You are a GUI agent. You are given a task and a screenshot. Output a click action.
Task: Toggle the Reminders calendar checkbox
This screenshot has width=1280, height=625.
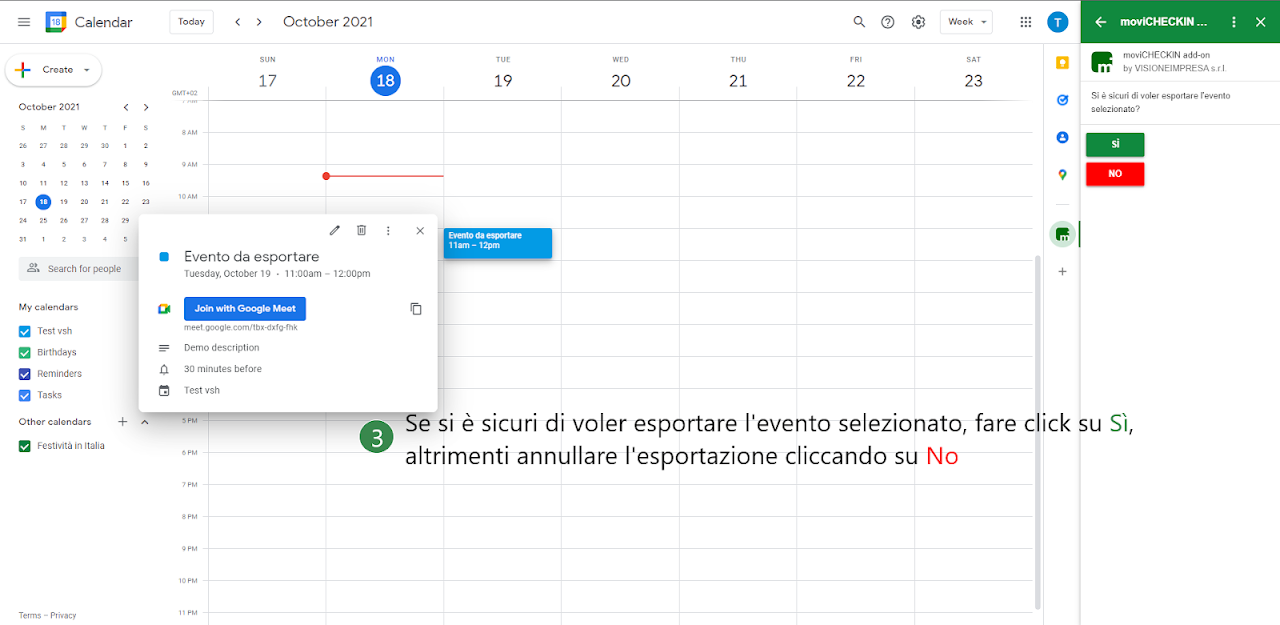(x=25, y=374)
